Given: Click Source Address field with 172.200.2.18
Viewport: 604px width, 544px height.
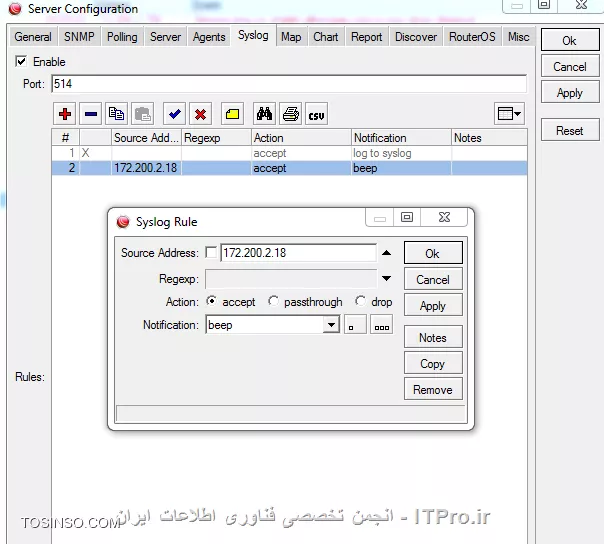Looking at the screenshot, I should tap(299, 252).
